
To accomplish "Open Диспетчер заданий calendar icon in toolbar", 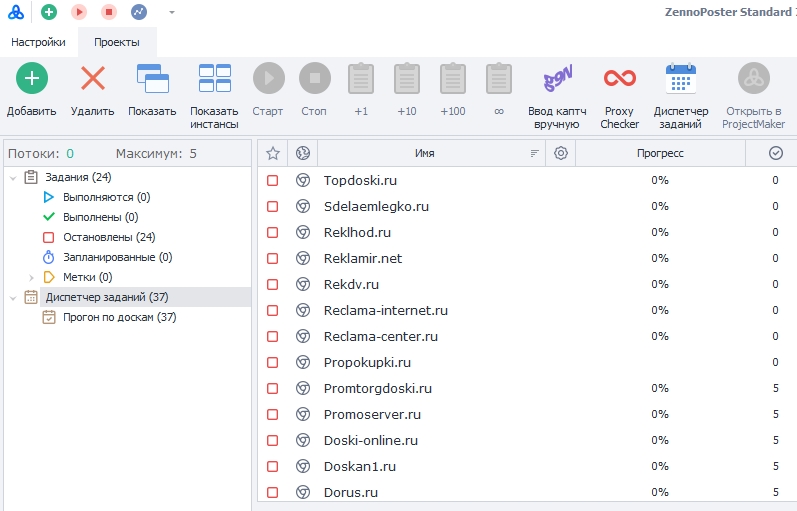I will (681, 78).
